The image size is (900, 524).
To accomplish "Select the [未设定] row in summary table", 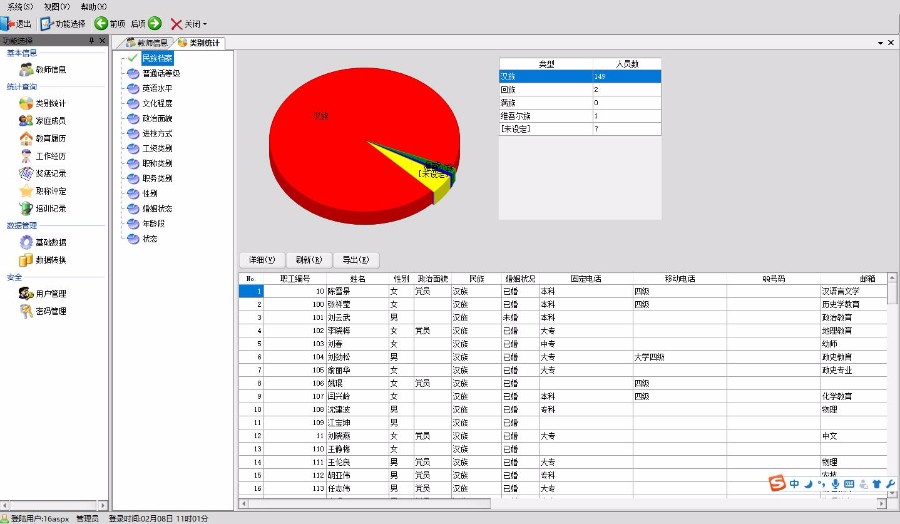I will click(x=580, y=129).
